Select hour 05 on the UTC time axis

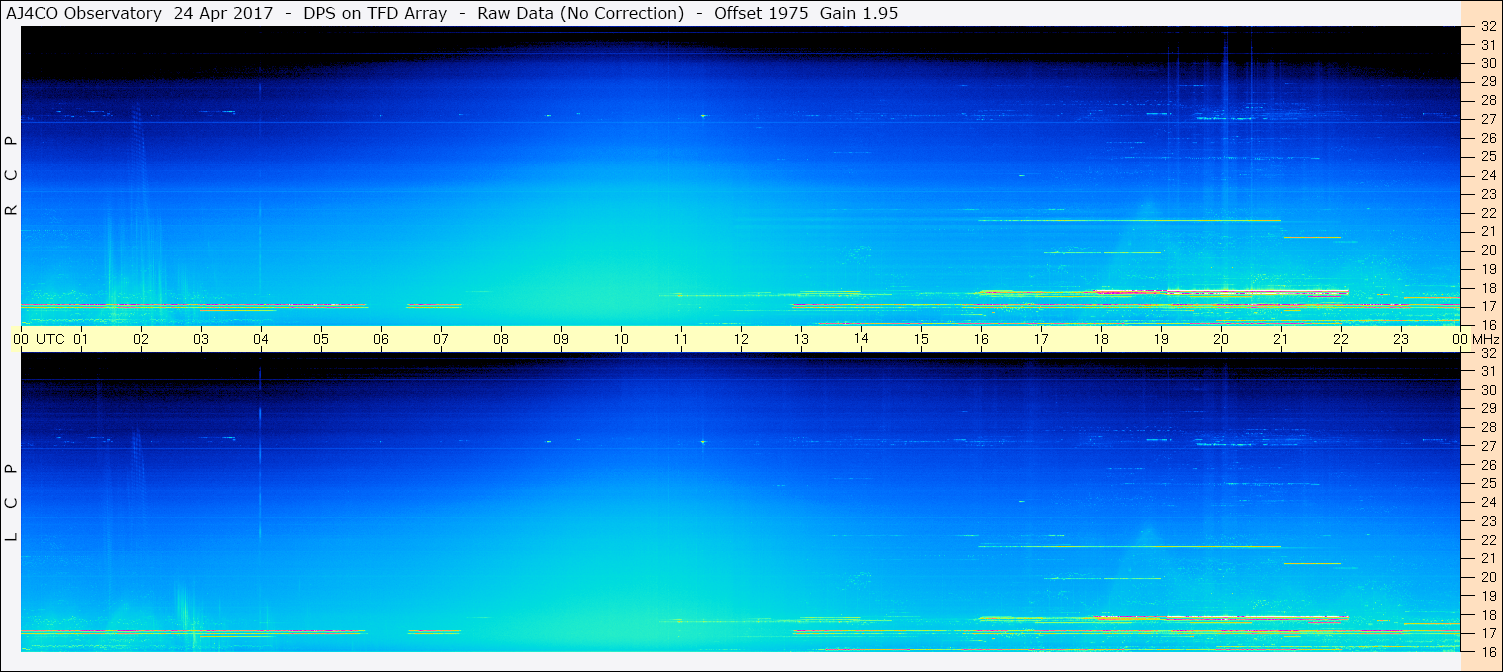[321, 339]
